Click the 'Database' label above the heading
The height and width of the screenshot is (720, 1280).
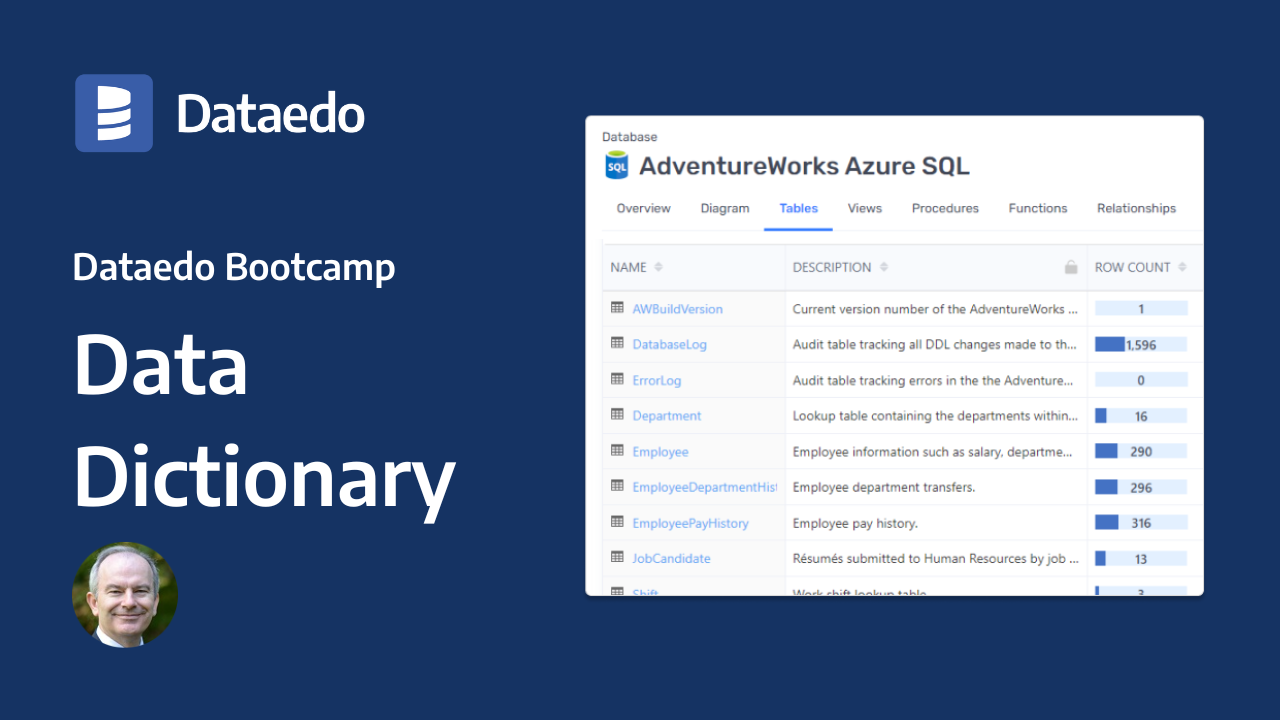click(x=630, y=137)
